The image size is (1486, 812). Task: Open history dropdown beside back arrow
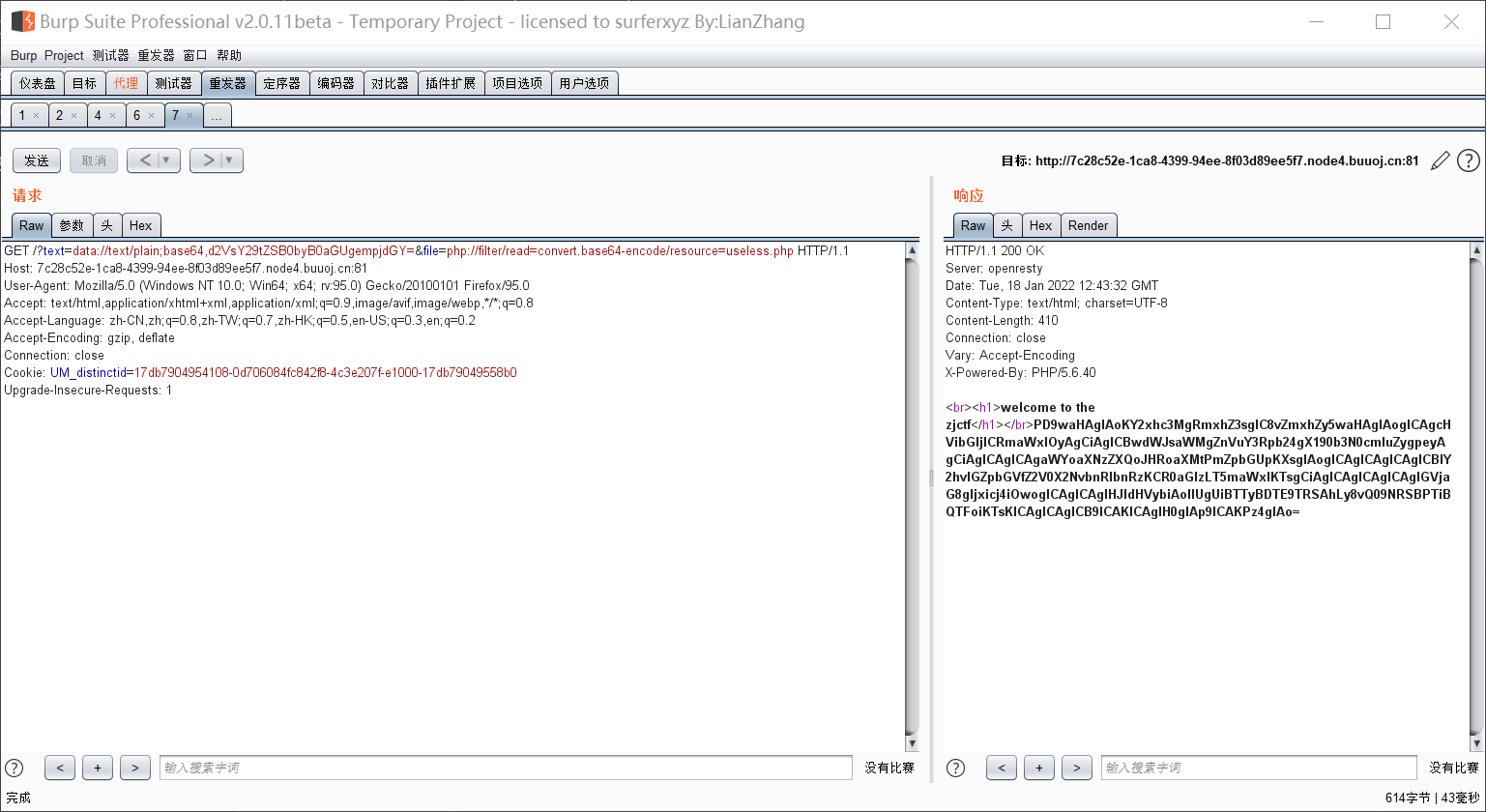[168, 160]
